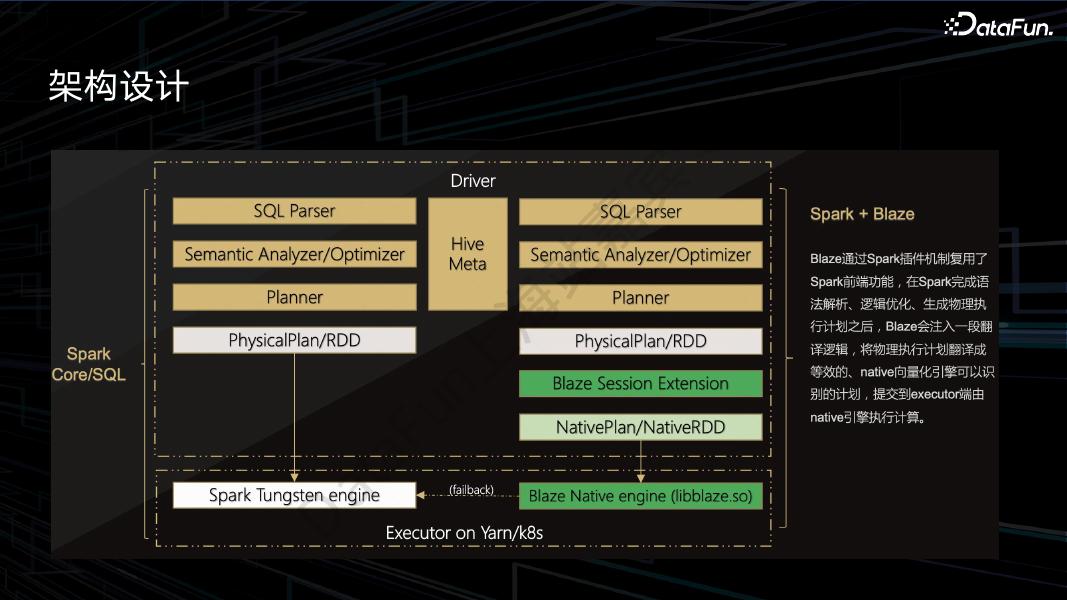Select the right SQL Parser block

640,211
